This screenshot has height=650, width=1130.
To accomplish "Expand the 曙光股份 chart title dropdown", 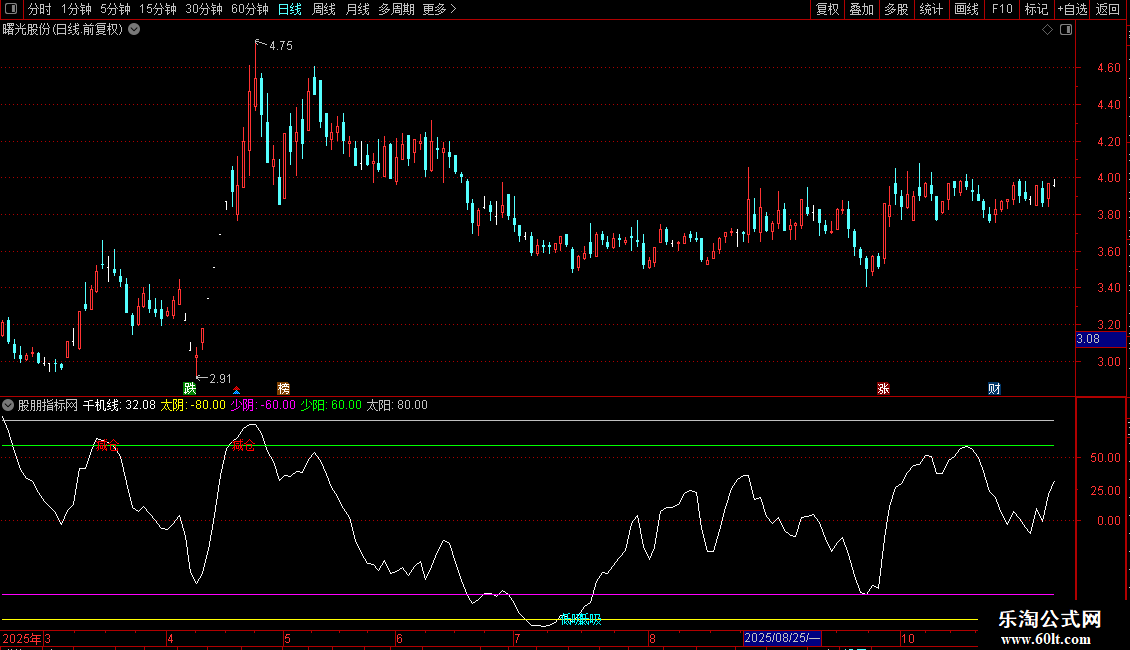I will click(x=134, y=30).
